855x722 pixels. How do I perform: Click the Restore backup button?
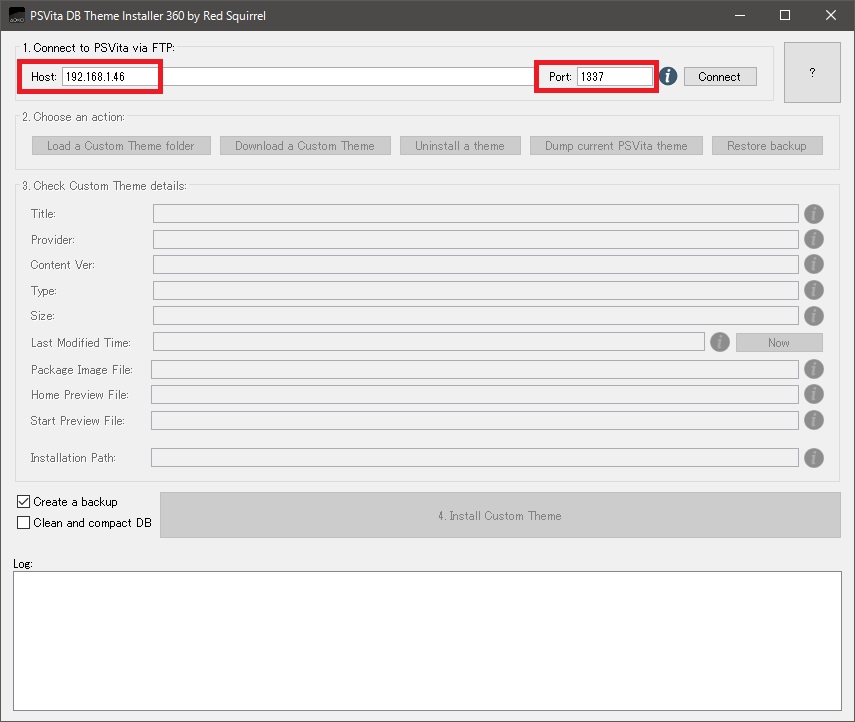[x=767, y=146]
